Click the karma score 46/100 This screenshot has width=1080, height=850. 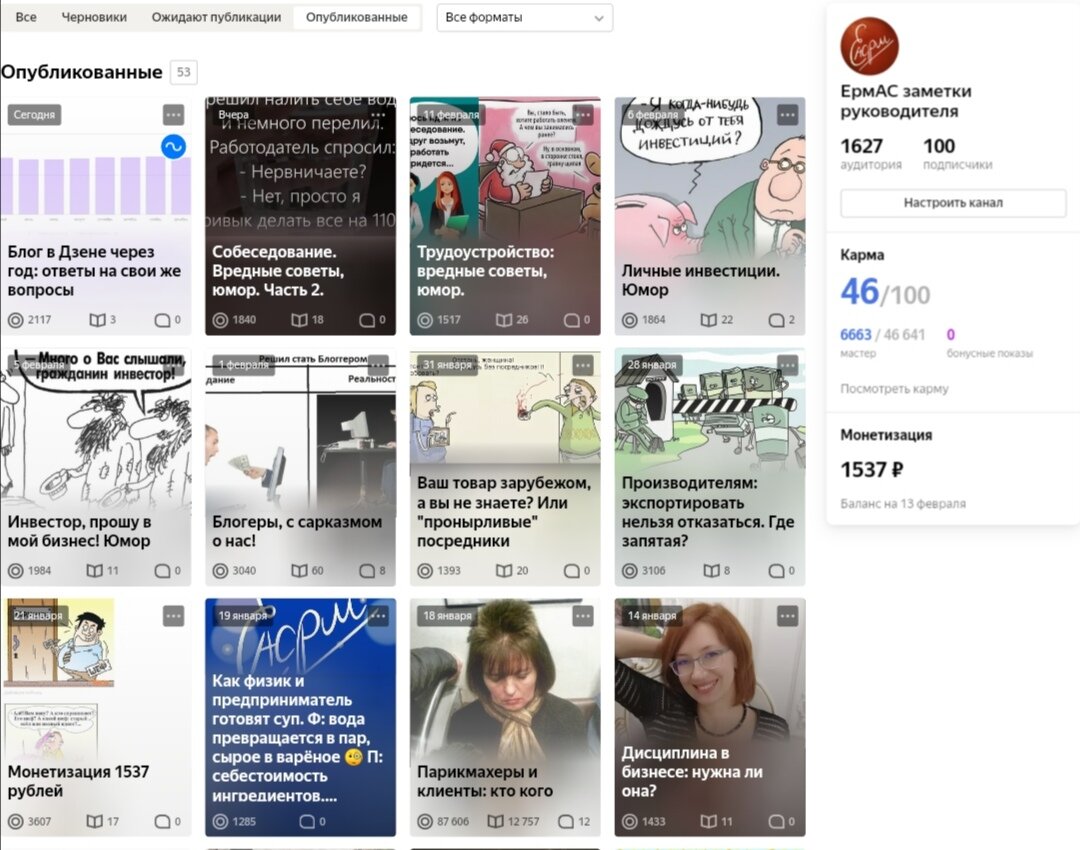885,292
